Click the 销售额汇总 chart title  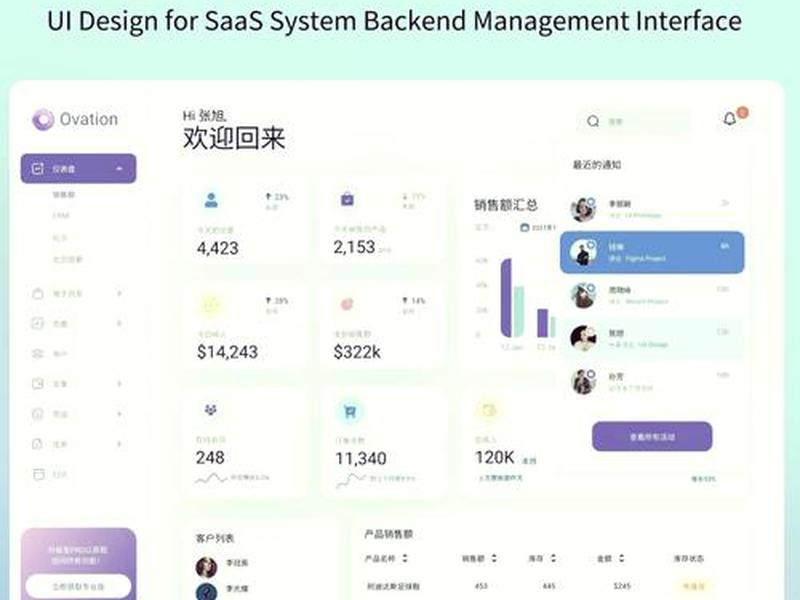tap(506, 205)
